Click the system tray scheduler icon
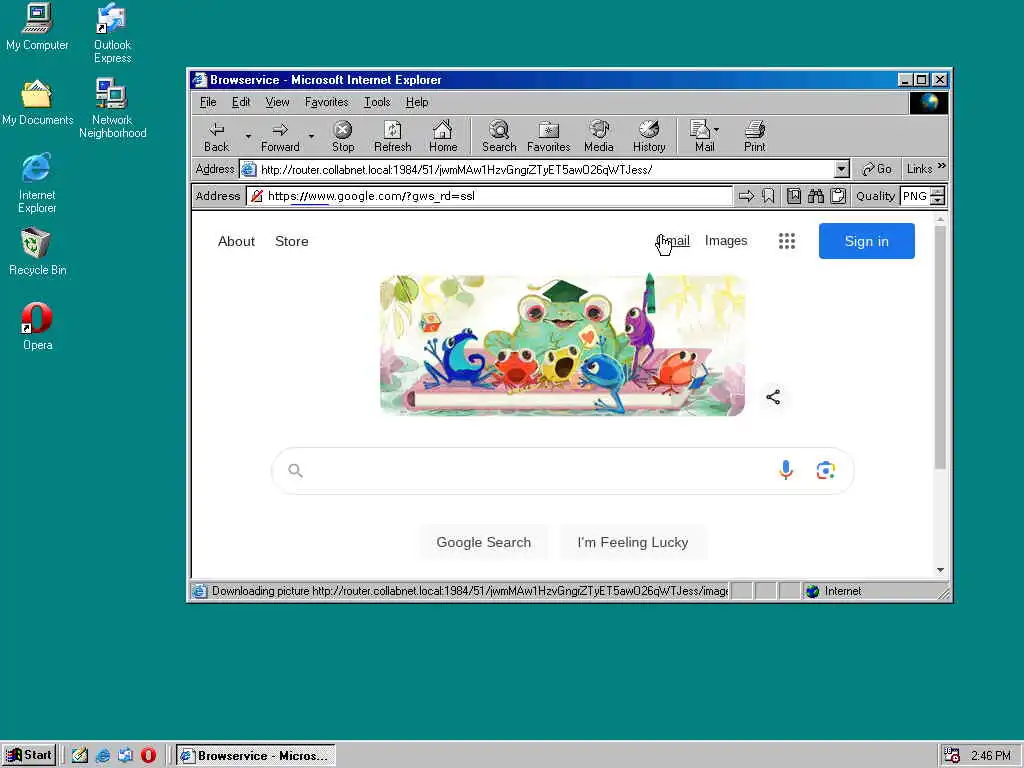 click(952, 755)
